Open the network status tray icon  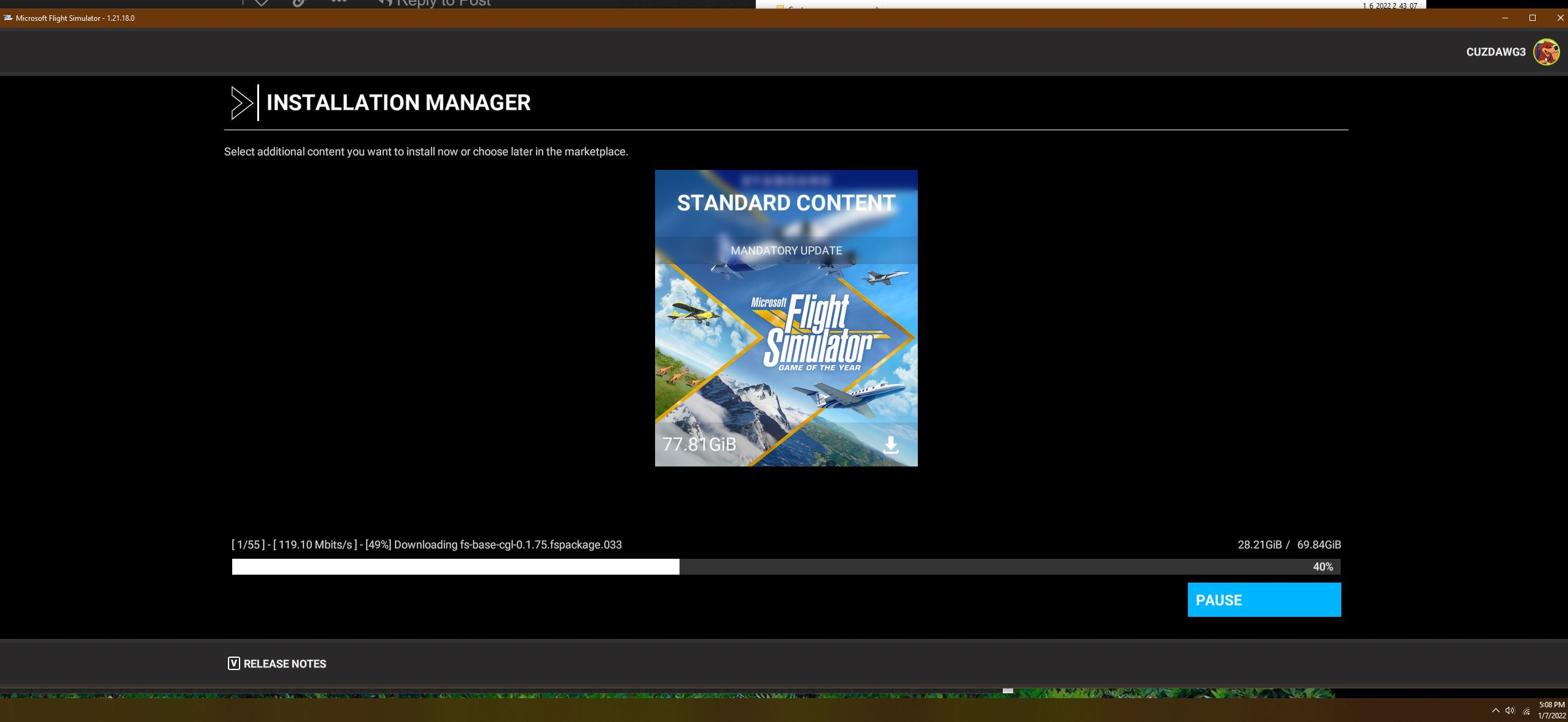[x=1526, y=711]
